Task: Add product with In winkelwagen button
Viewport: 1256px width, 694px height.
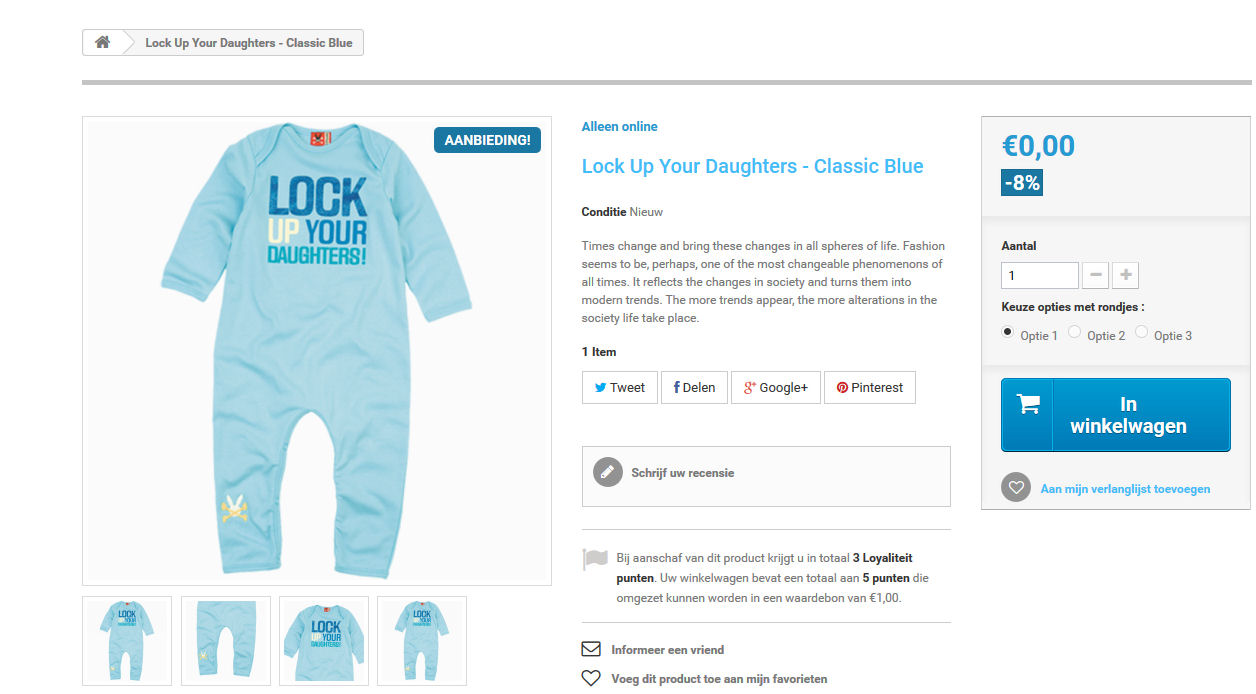Action: click(x=1116, y=415)
